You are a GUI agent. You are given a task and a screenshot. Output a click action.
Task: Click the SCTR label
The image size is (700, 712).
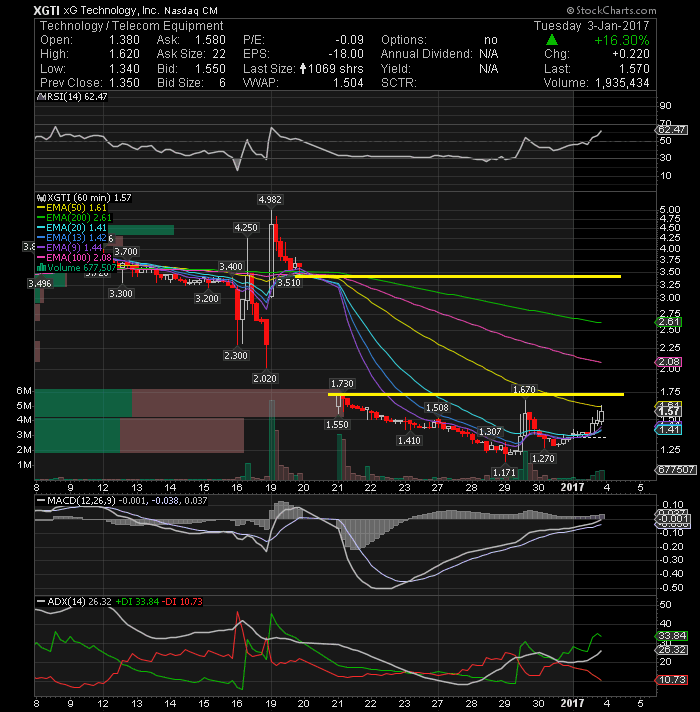[x=399, y=83]
